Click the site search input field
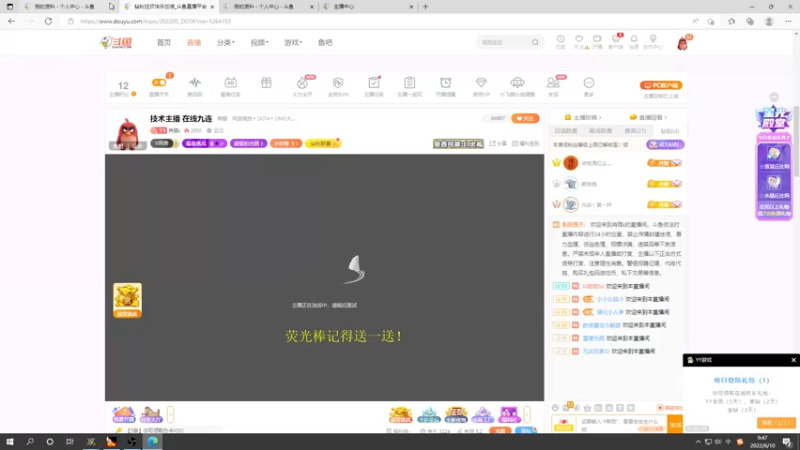 click(504, 42)
